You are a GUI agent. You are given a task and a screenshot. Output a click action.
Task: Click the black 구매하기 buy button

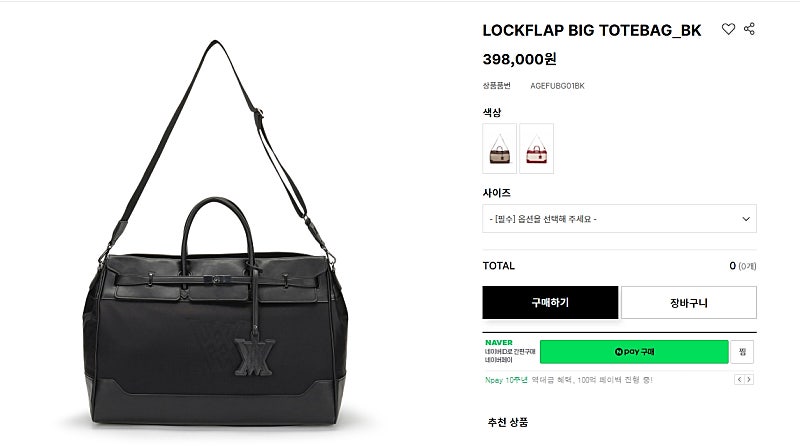[x=550, y=303]
